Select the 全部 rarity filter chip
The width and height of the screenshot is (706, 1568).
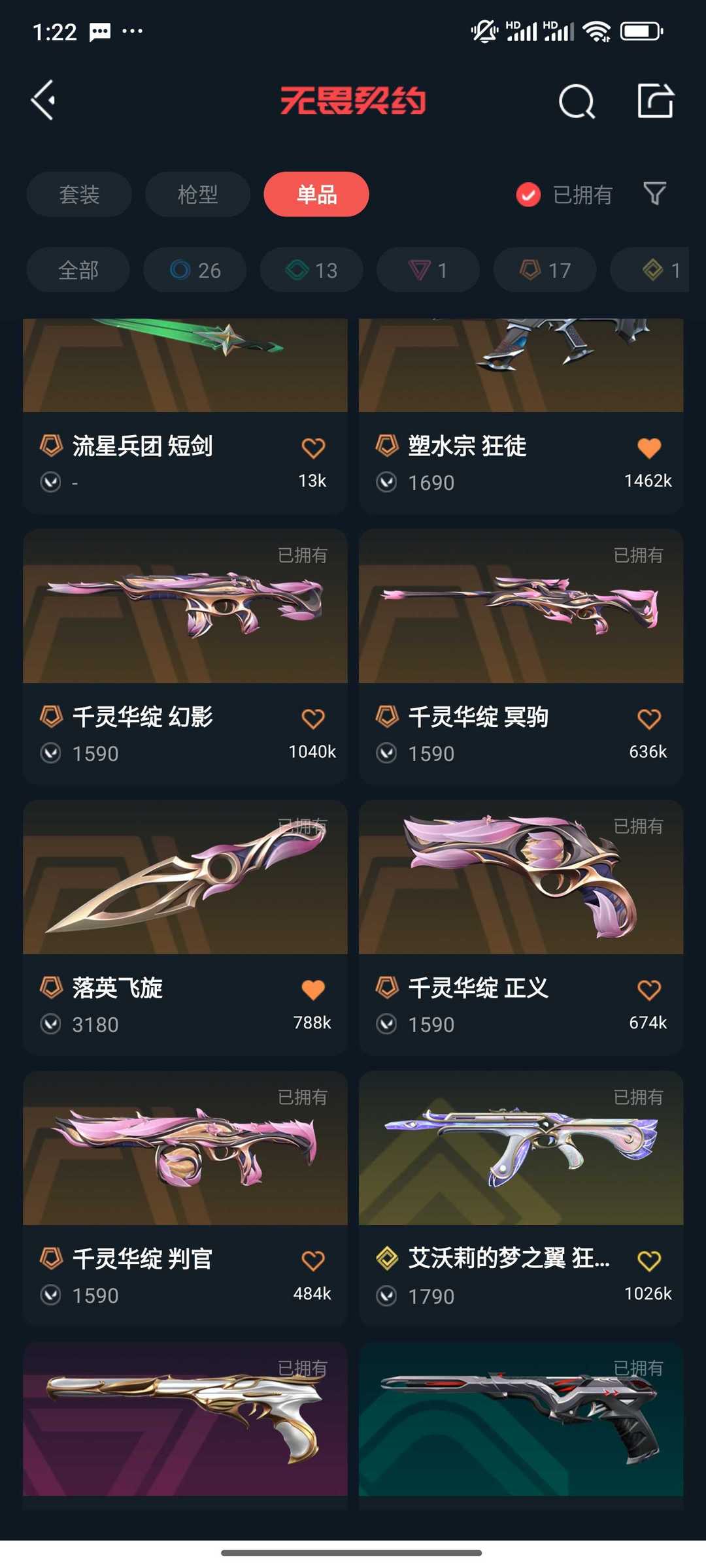click(78, 270)
